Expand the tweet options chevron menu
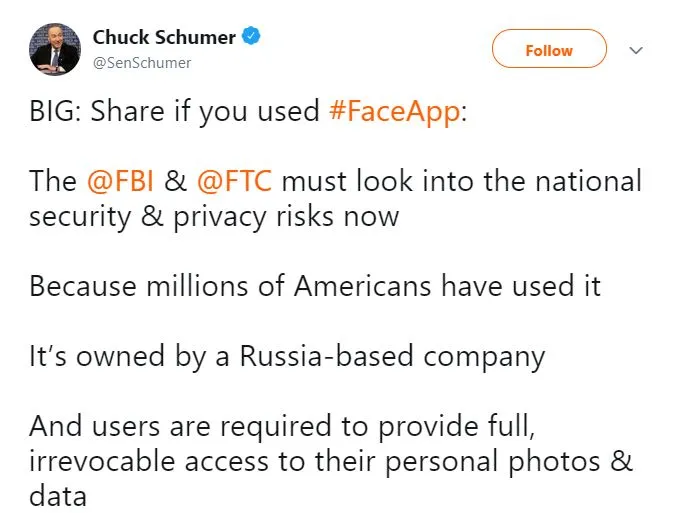The width and height of the screenshot is (689, 513). [x=635, y=50]
